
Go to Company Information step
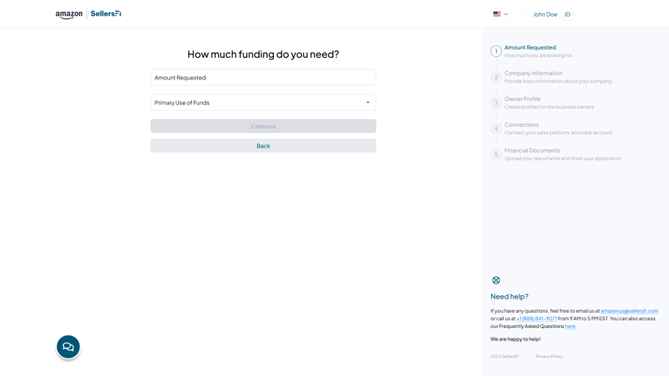533,73
